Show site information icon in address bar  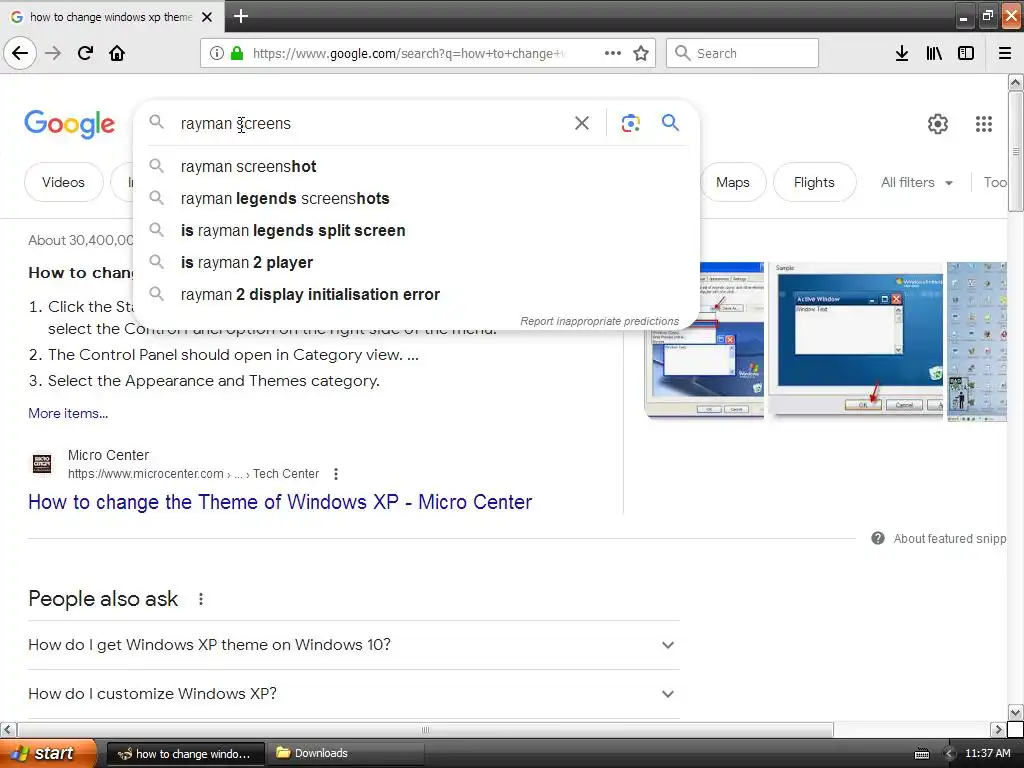[x=216, y=53]
